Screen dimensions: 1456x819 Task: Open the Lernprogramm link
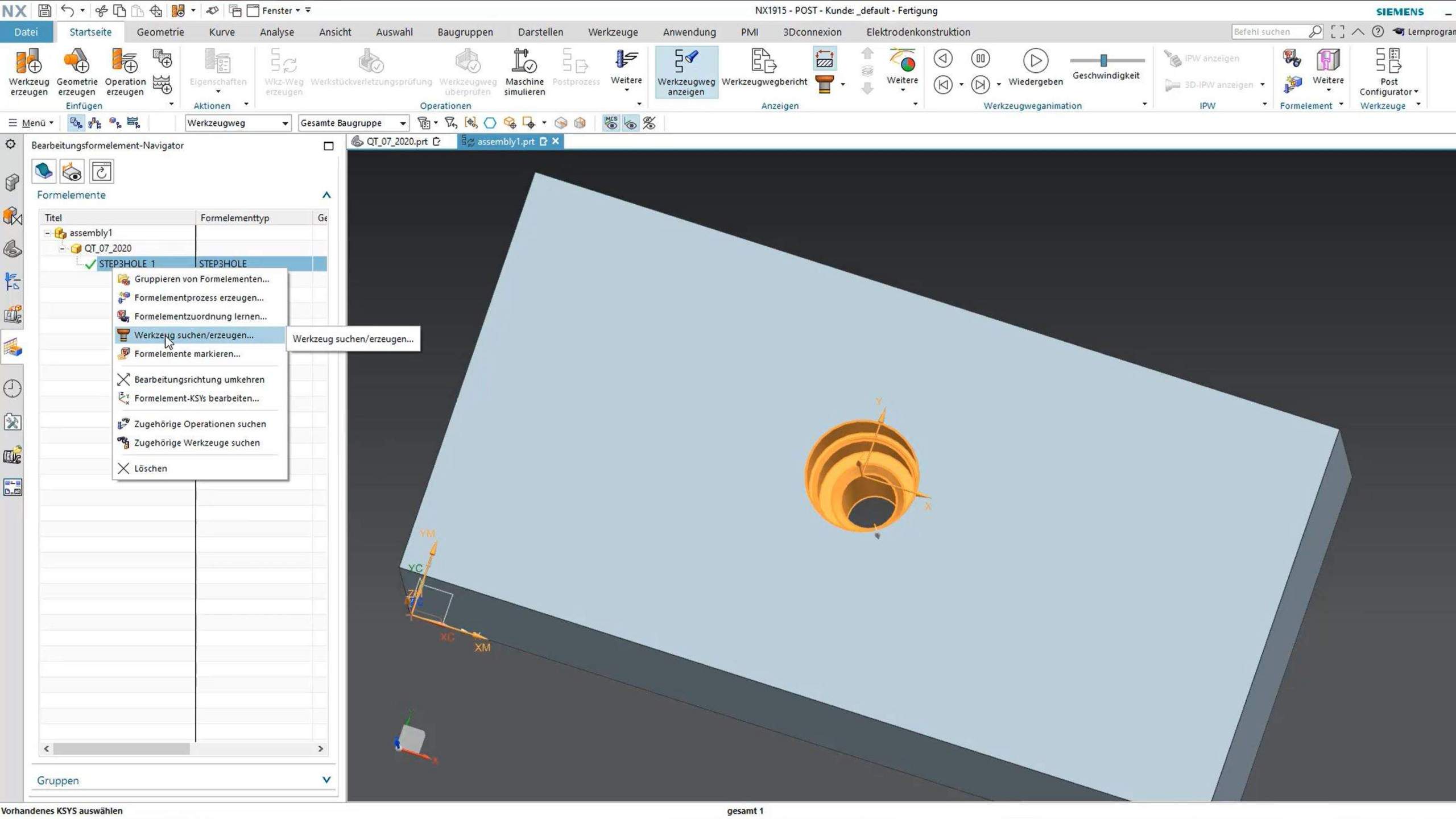[x=1424, y=32]
